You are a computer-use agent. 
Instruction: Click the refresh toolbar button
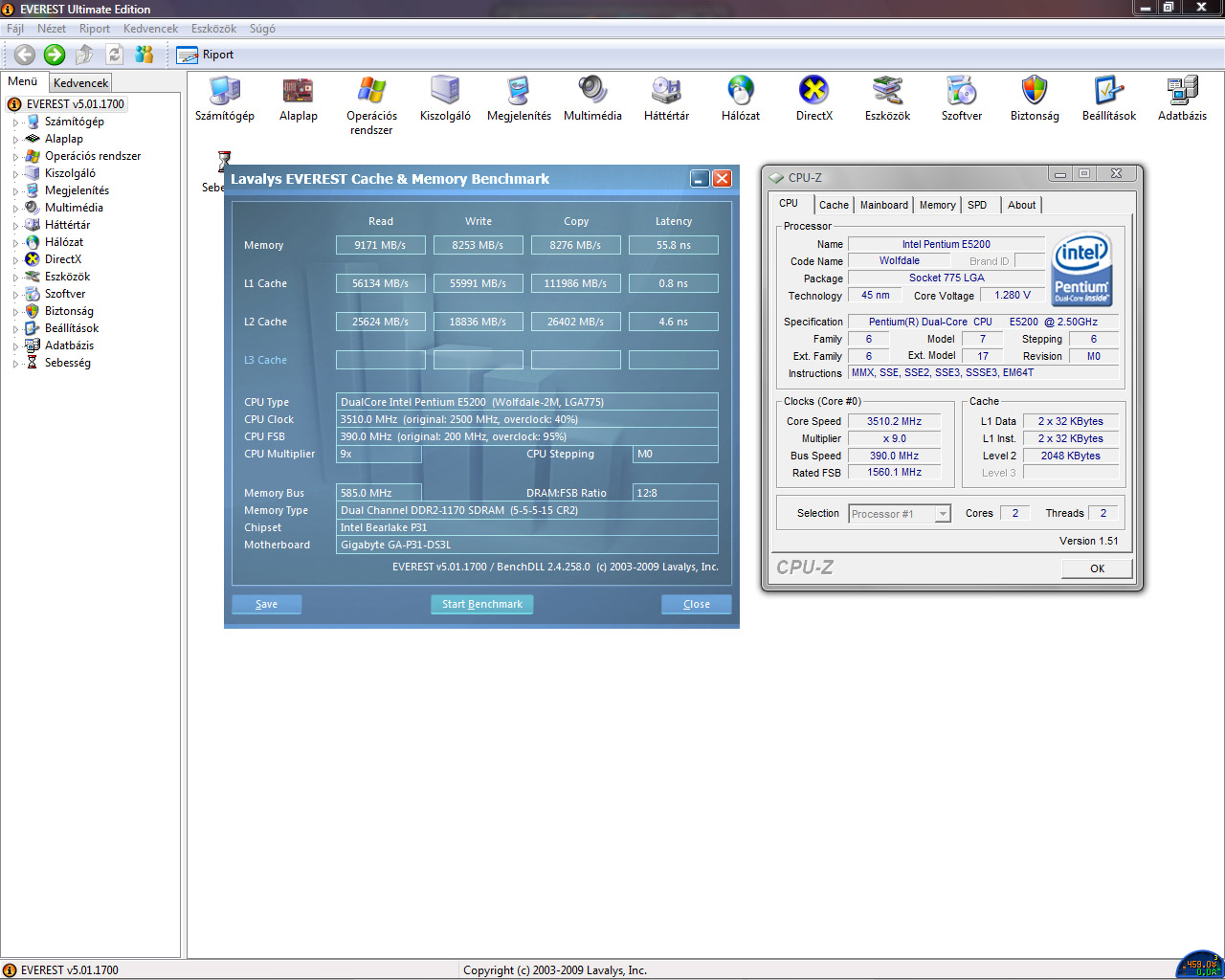click(114, 55)
